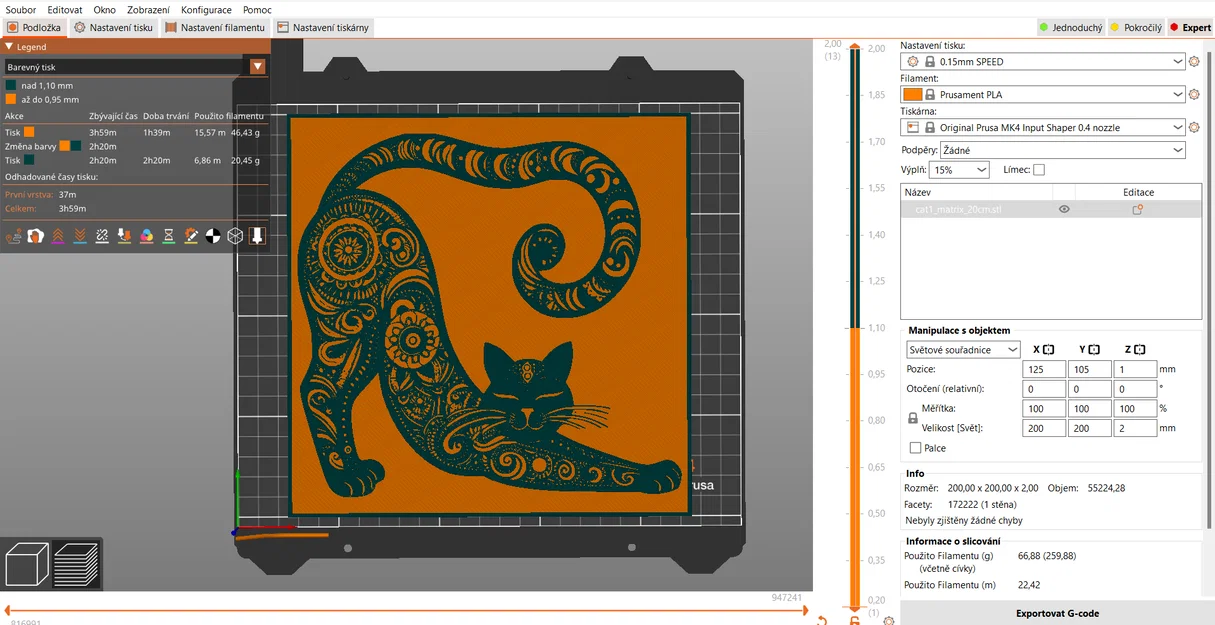
Task: Open the Editovat menu
Action: pyautogui.click(x=65, y=9)
